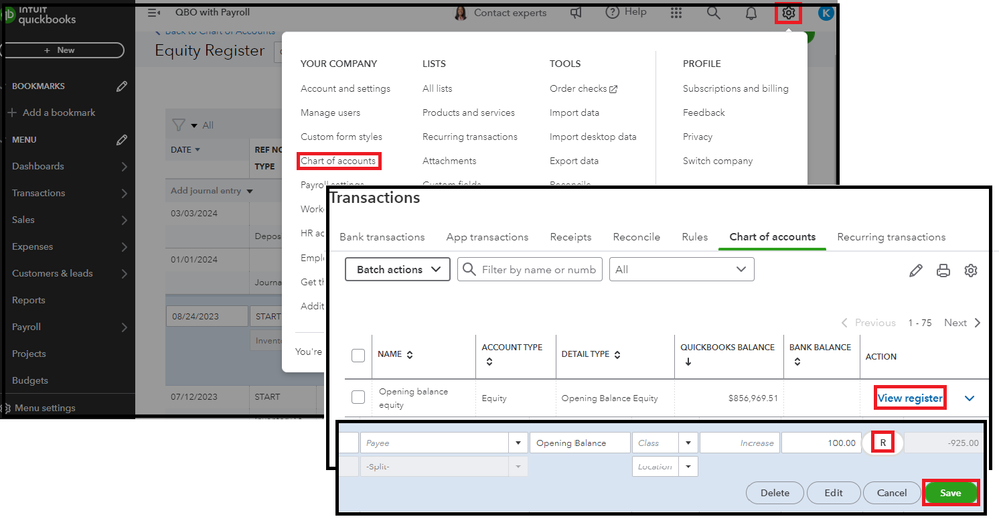Viewport: 999px width, 525px height.
Task: Sort by QuickBooks Balance arrow
Action: click(x=688, y=362)
